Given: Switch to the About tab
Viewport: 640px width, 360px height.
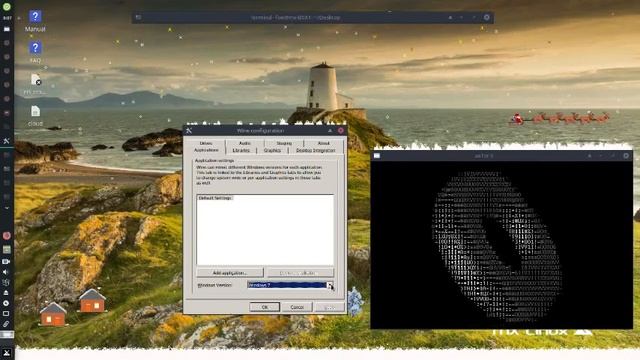Looking at the screenshot, I should click(323, 143).
